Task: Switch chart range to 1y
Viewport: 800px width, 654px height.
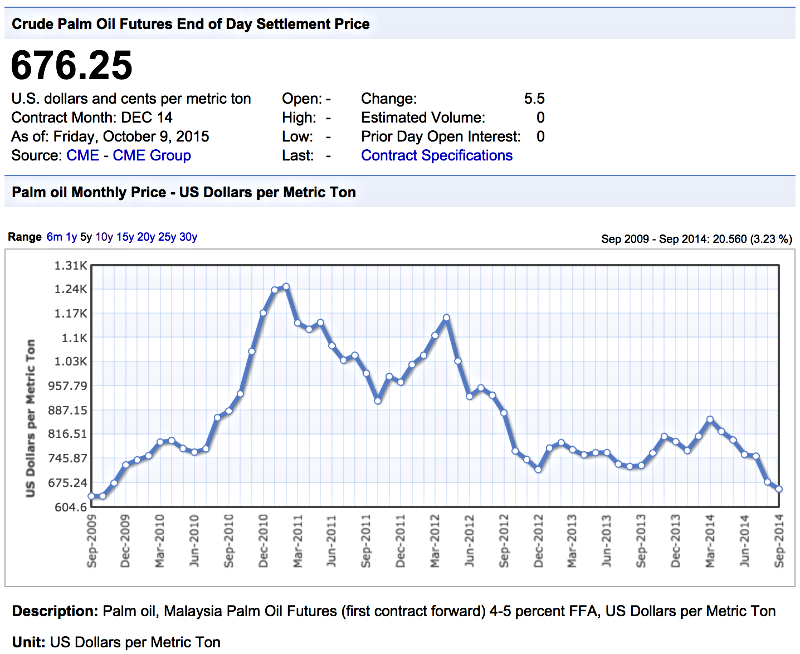Action: [71, 237]
